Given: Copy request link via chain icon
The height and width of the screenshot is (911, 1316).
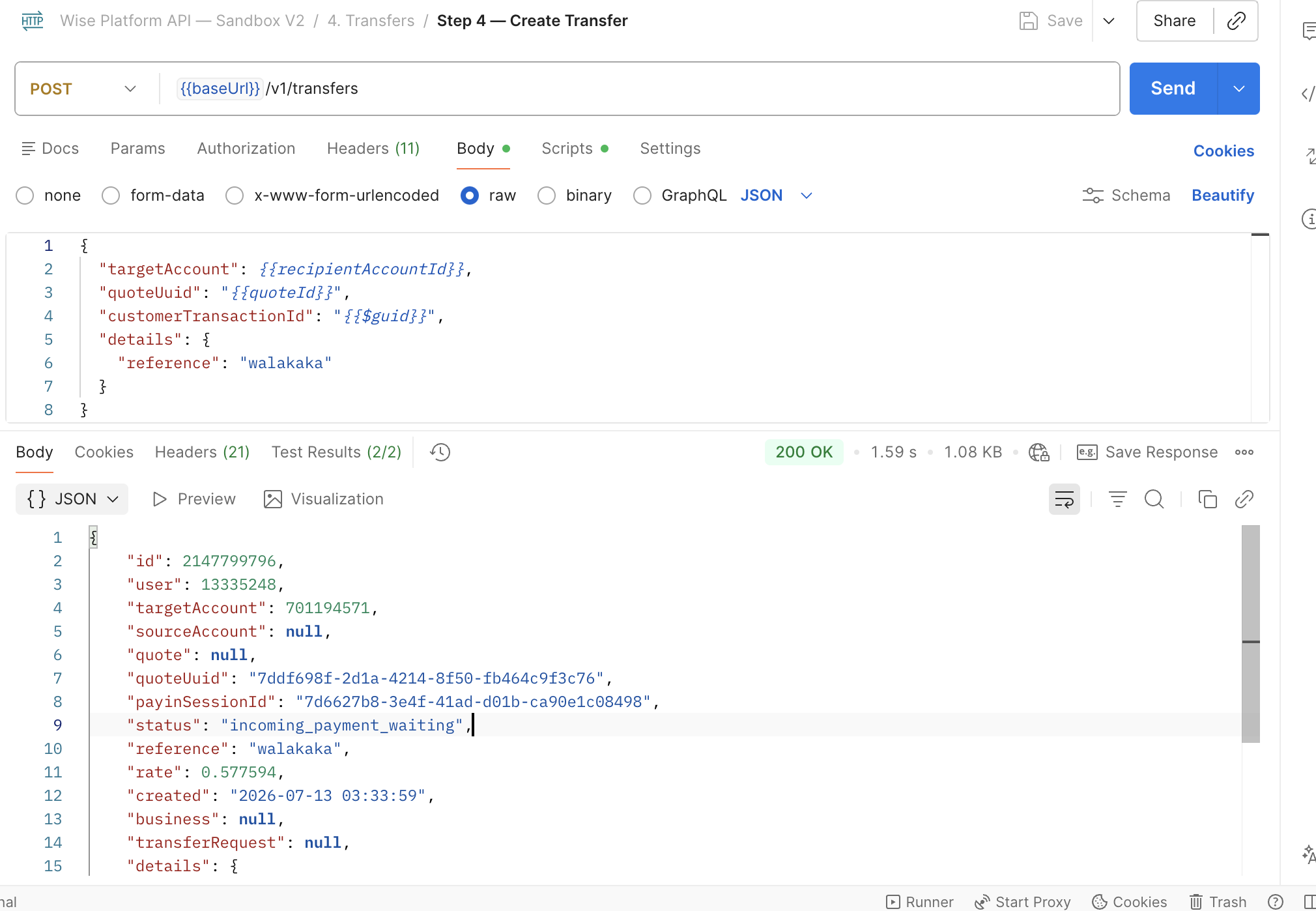Looking at the screenshot, I should [1236, 21].
